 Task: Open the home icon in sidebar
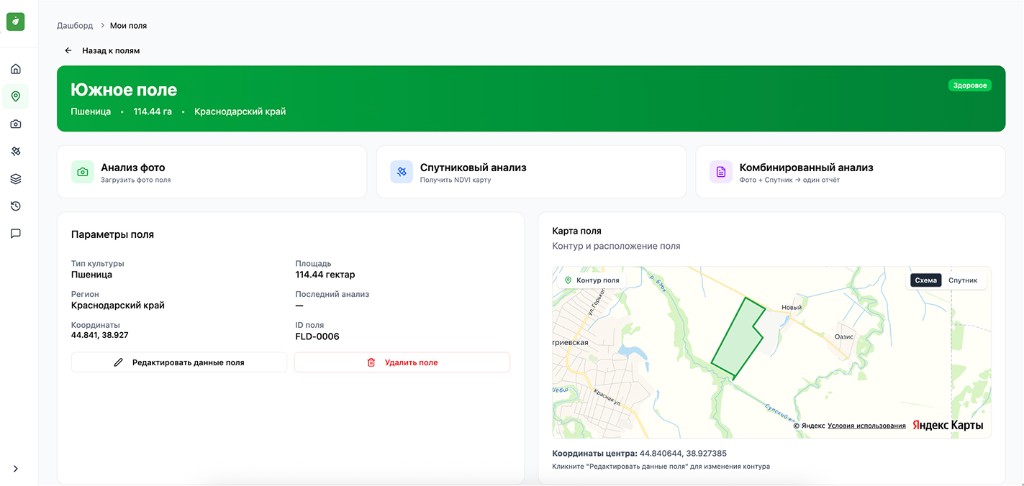pyautogui.click(x=15, y=69)
